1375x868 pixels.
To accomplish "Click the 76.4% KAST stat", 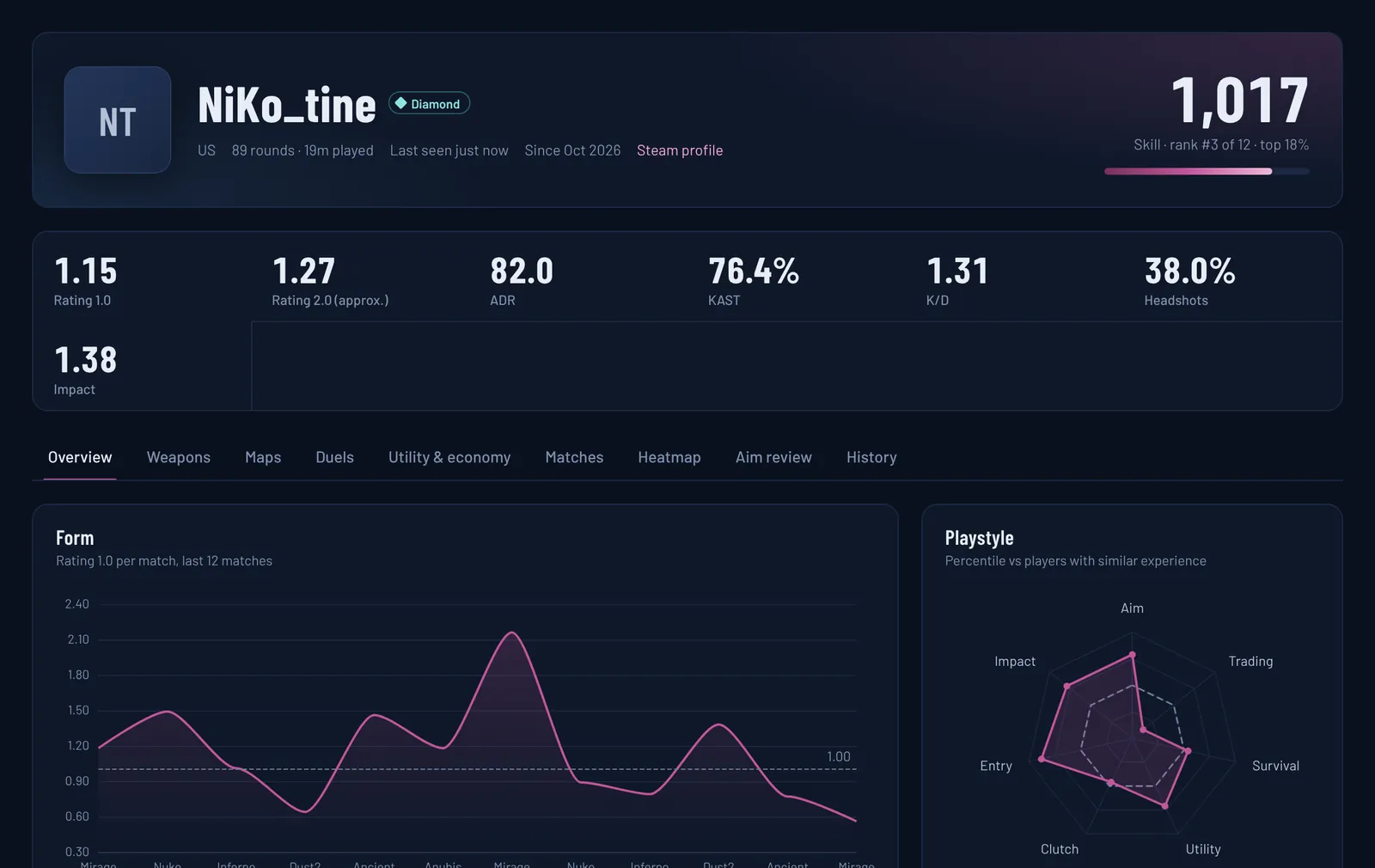I will pos(754,272).
